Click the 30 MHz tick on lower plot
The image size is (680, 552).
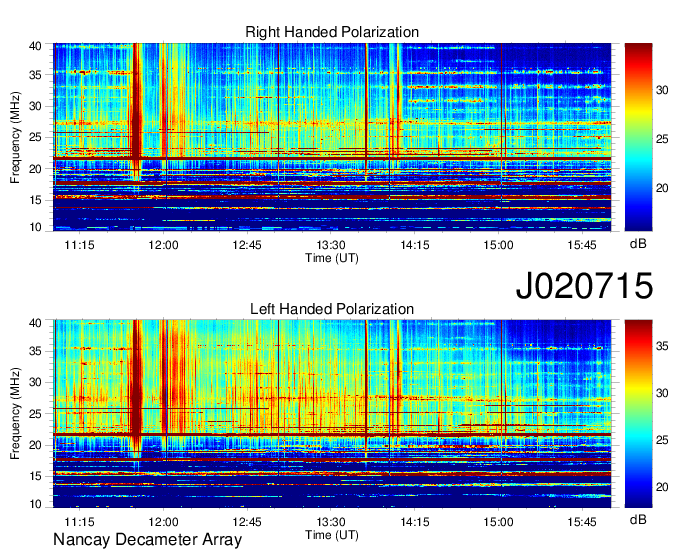click(36, 382)
